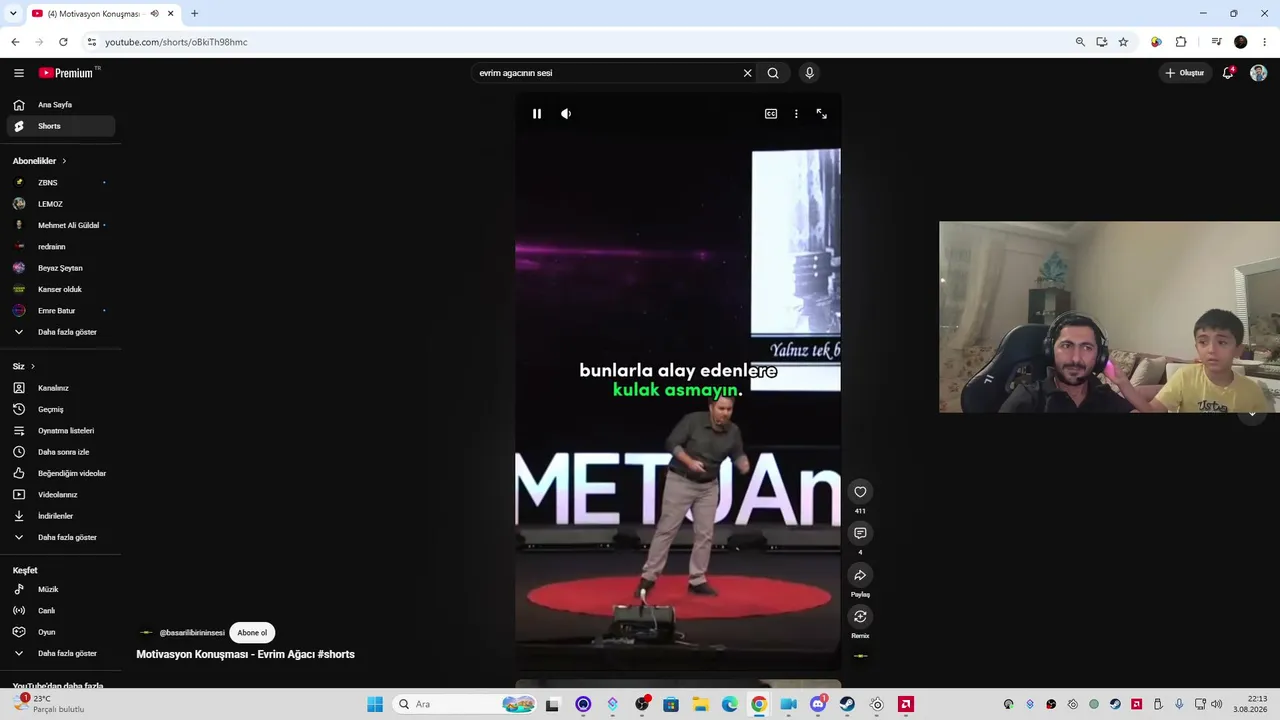The width and height of the screenshot is (1280, 720).
Task: Open a new browser tab
Action: click(x=194, y=14)
